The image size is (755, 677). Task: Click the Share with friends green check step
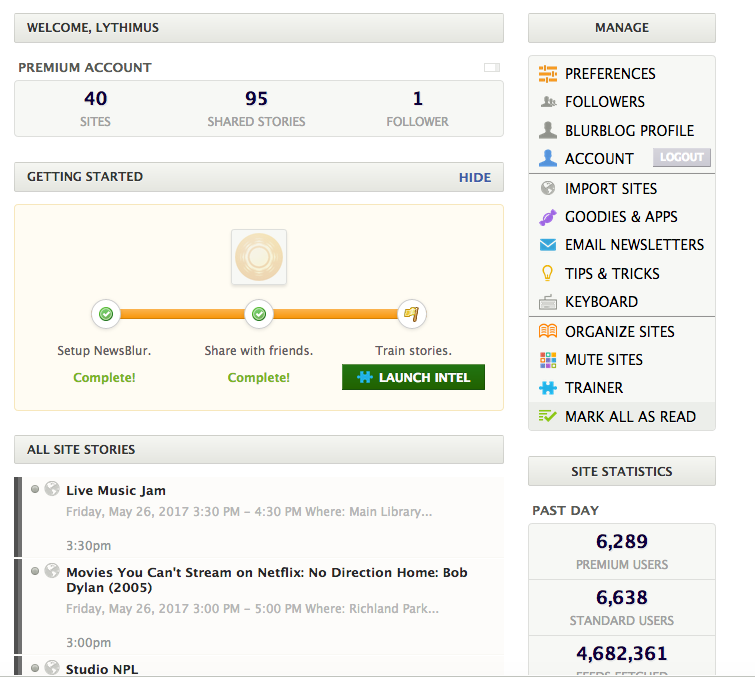click(259, 314)
